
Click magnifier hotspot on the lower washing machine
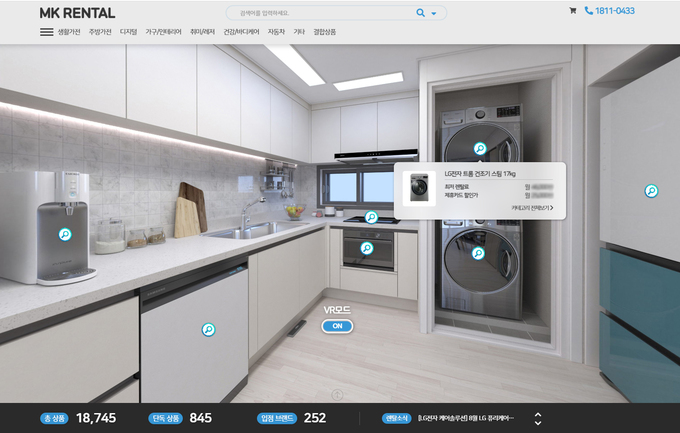(x=478, y=254)
